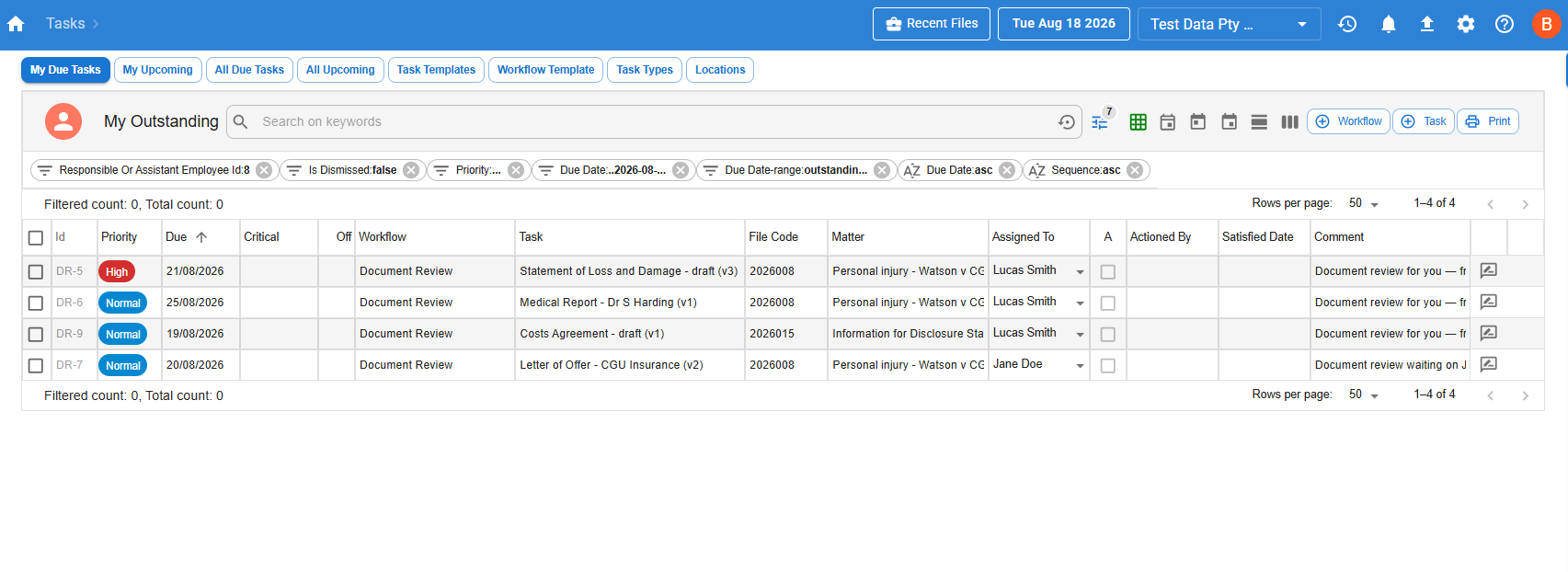Image resolution: width=1568 pixels, height=572 pixels.
Task: Open the Workflow Template tab
Action: (x=545, y=70)
